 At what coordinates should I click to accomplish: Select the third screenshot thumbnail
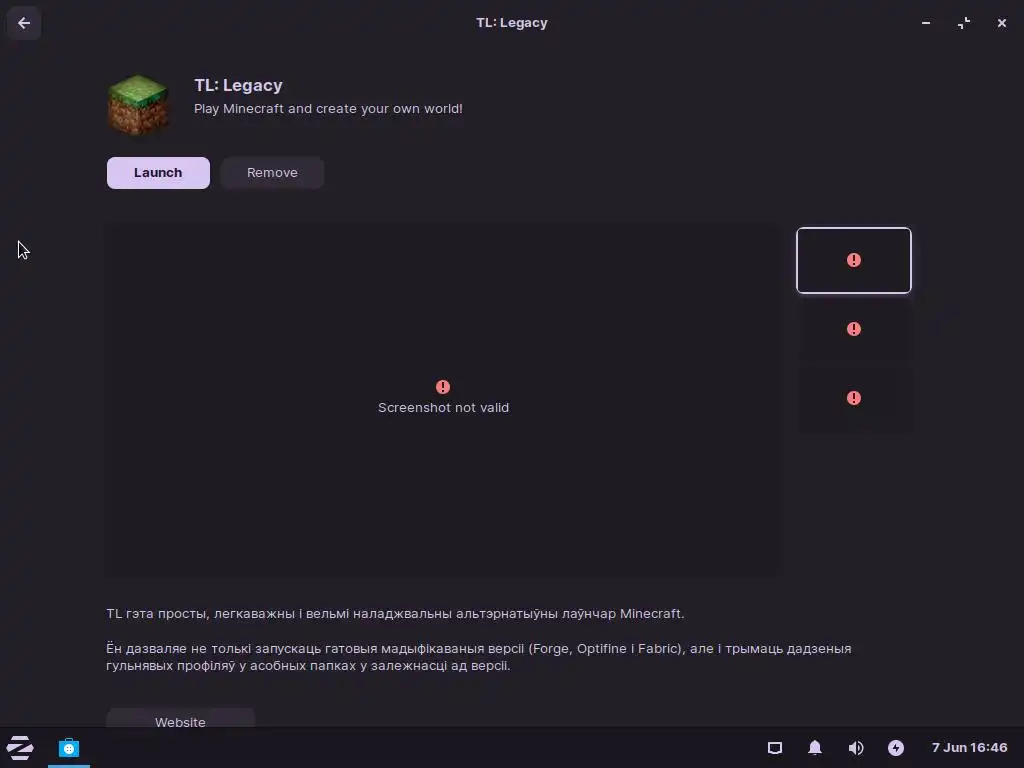854,398
